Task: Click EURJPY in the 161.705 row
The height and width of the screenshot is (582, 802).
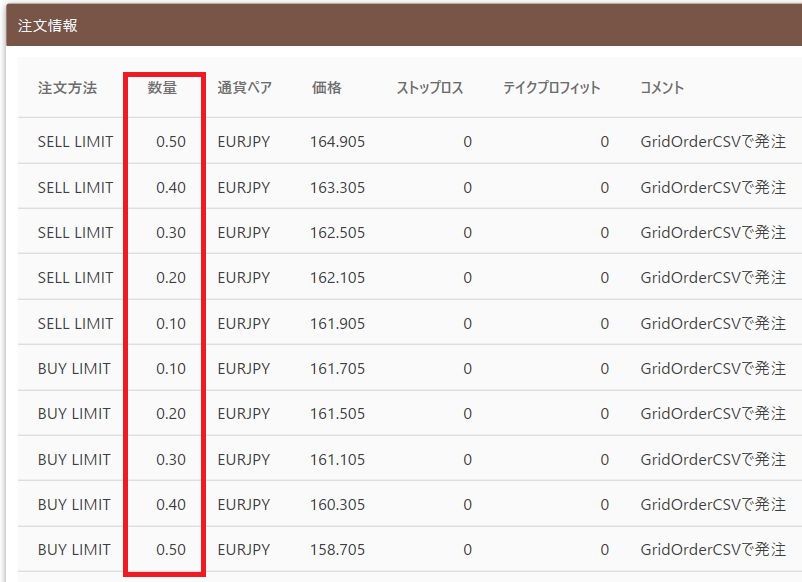Action: [x=243, y=369]
